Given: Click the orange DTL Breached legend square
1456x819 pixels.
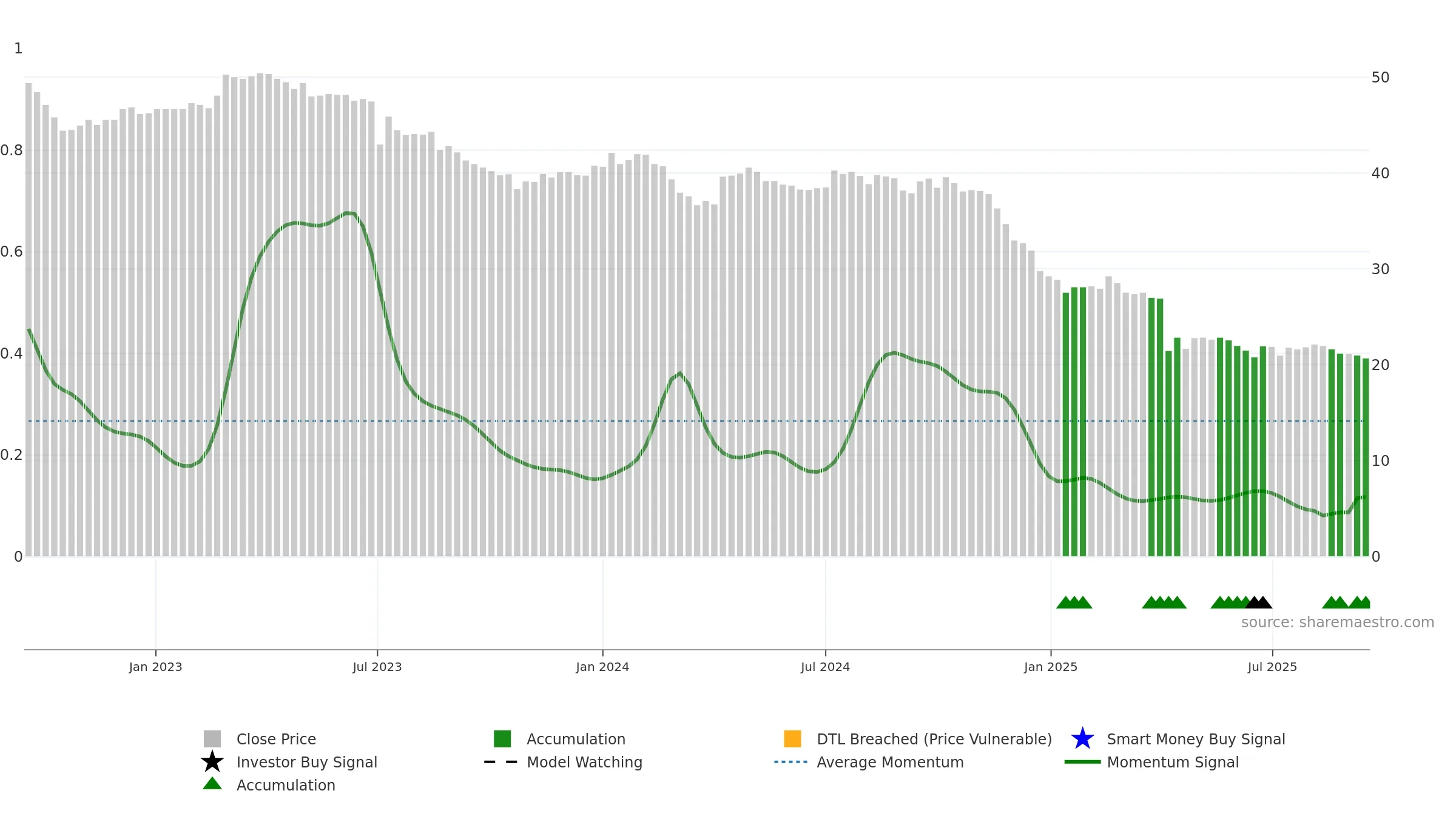Looking at the screenshot, I should (792, 739).
